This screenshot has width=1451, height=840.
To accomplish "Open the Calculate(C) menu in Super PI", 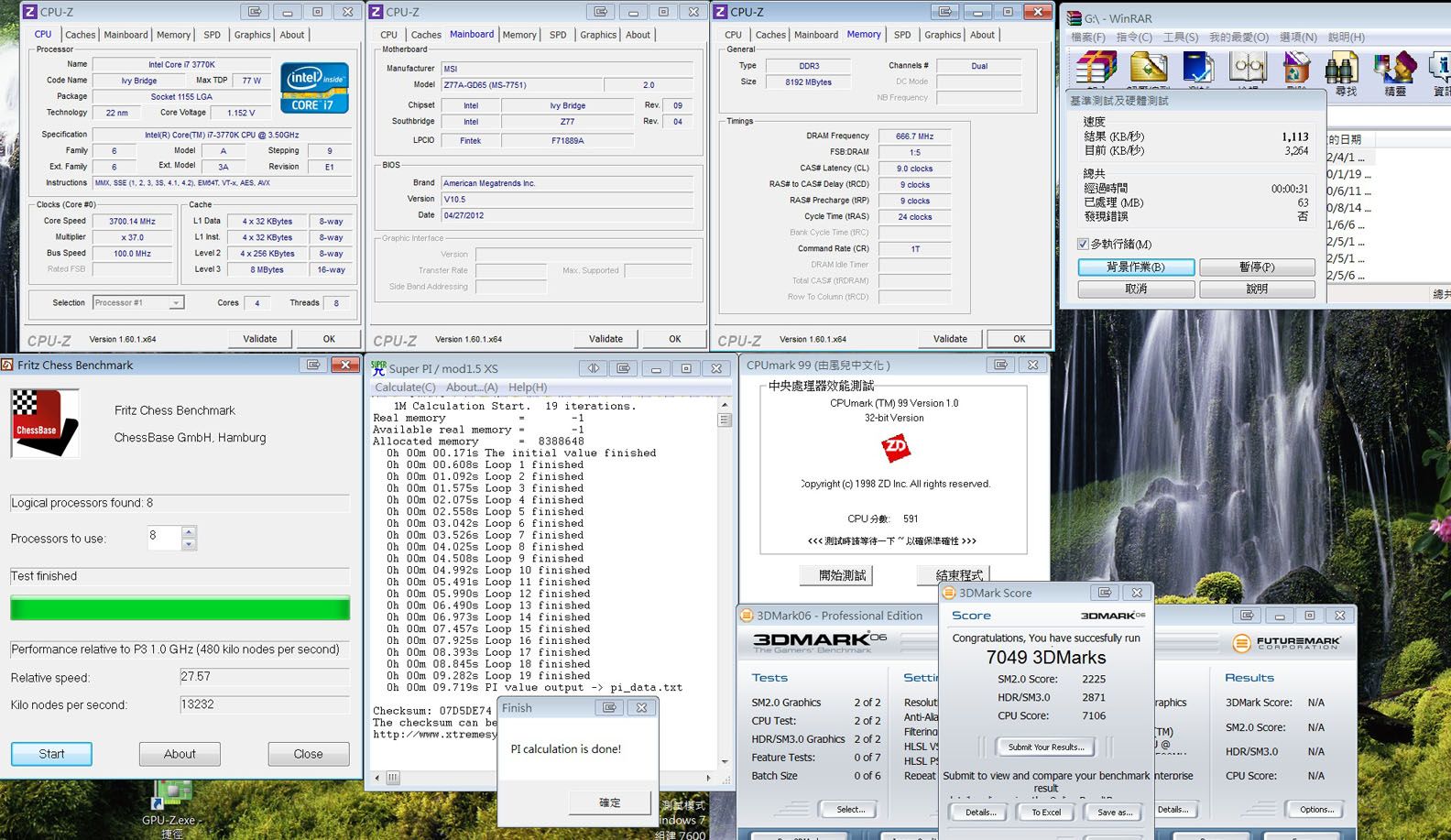I will [405, 387].
